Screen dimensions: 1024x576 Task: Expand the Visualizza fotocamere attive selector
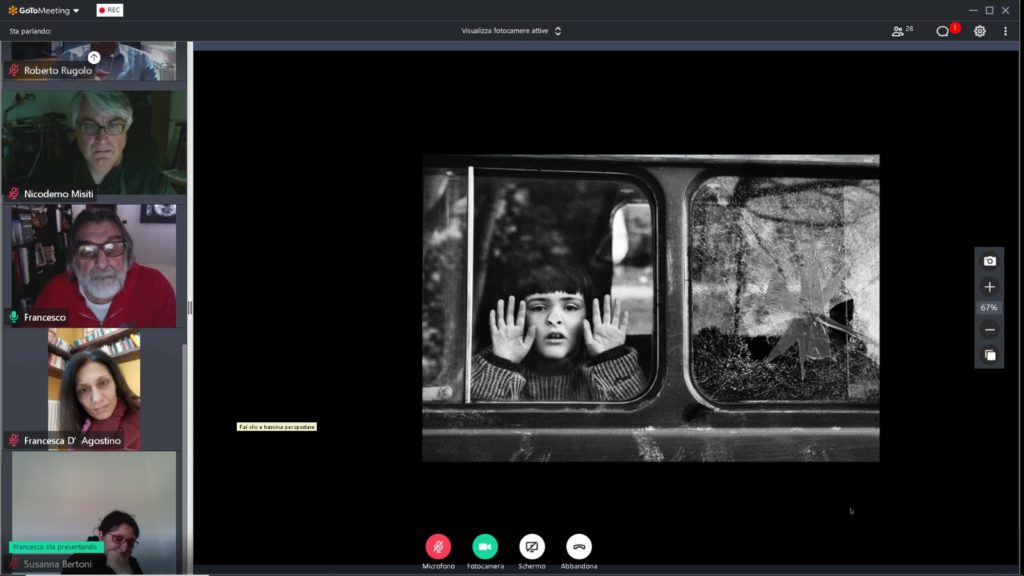point(511,31)
